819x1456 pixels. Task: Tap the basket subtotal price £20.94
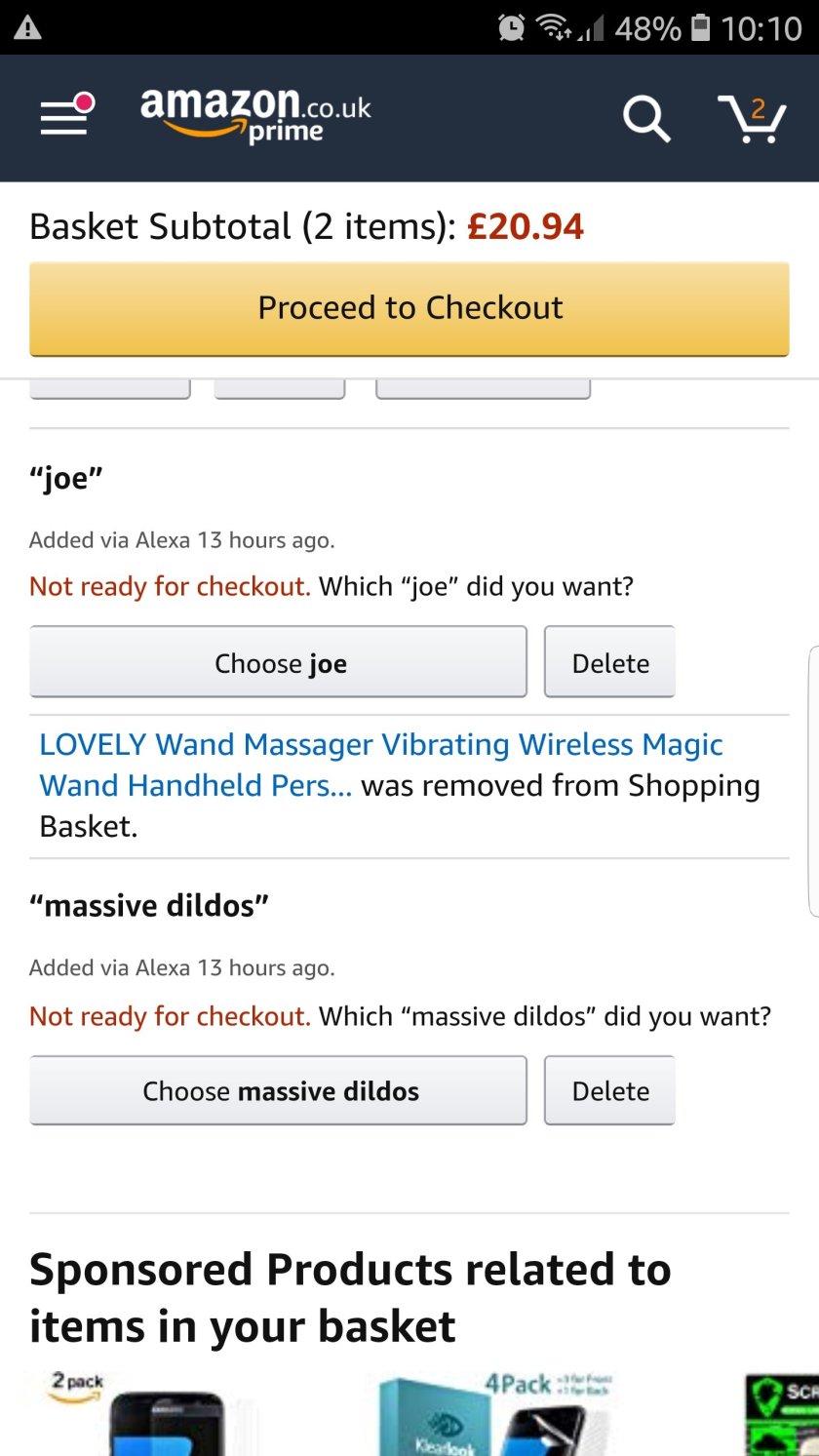point(526,225)
